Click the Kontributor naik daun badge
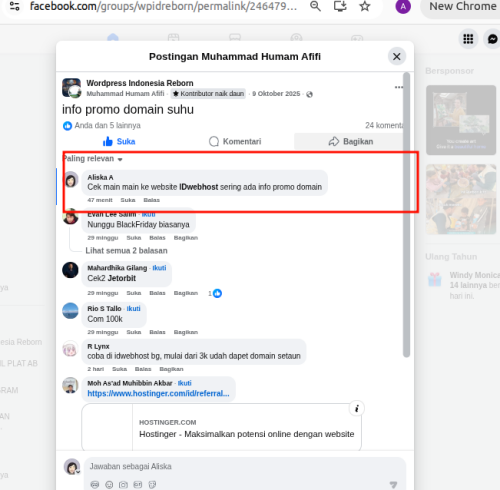The height and width of the screenshot is (490, 500). [208, 94]
